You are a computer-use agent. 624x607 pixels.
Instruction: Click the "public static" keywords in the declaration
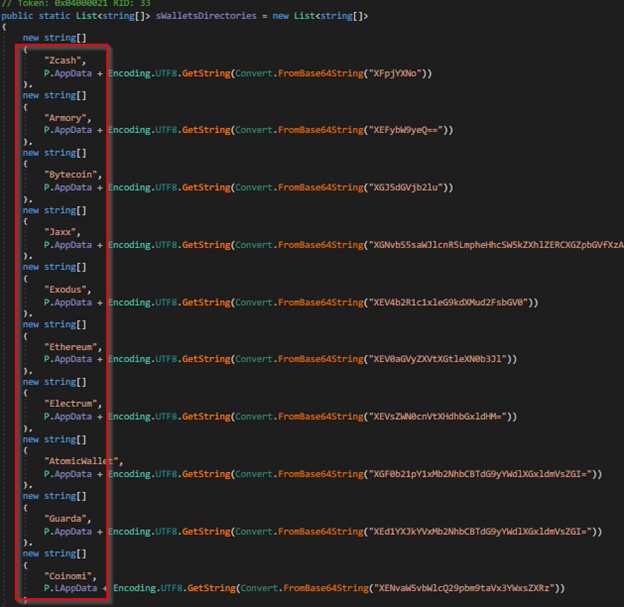pos(36,16)
